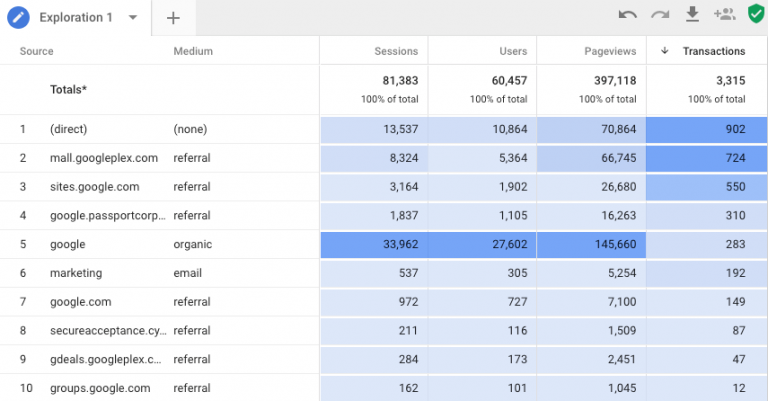The width and height of the screenshot is (768, 401).
Task: Click the green shield checkmark icon
Action: point(755,15)
